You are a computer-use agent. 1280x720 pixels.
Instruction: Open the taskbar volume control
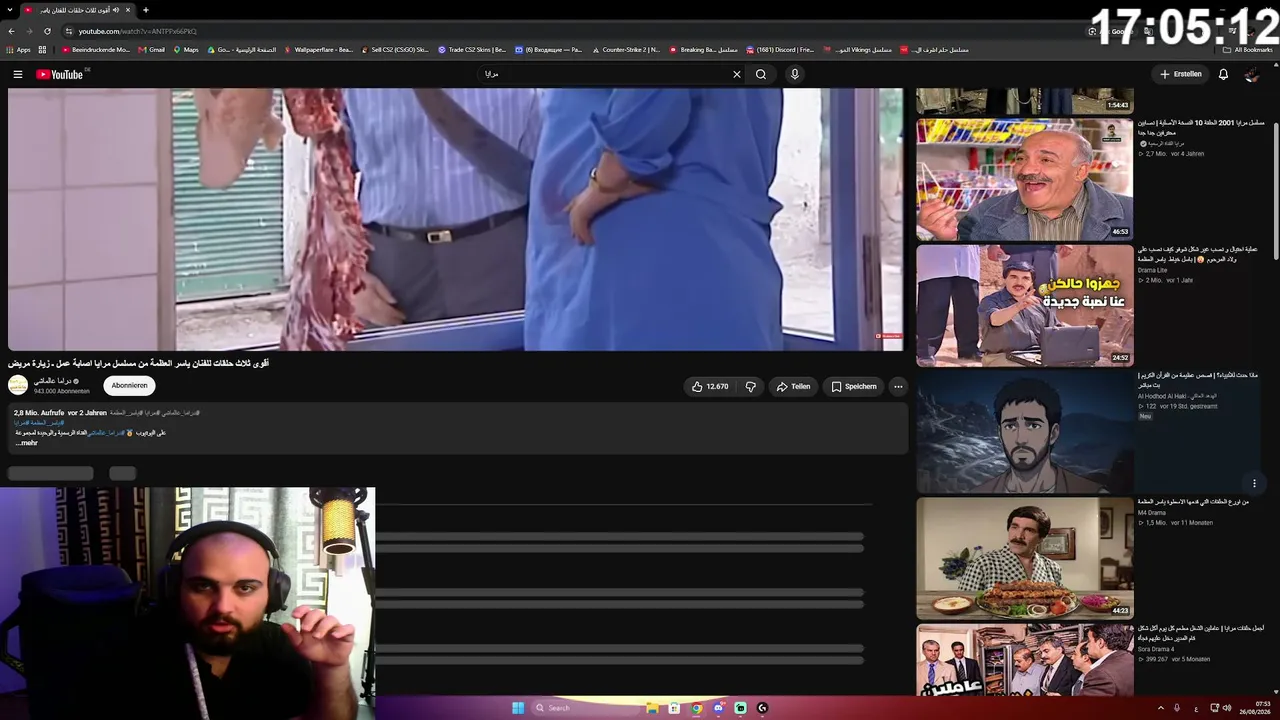[1227, 708]
